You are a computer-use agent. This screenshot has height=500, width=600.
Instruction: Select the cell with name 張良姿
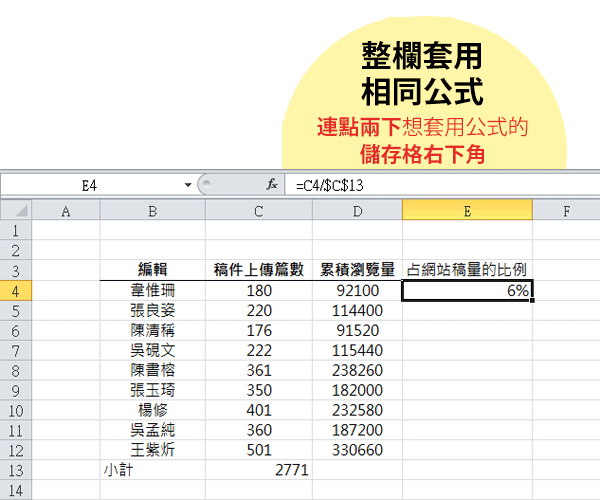coord(153,311)
